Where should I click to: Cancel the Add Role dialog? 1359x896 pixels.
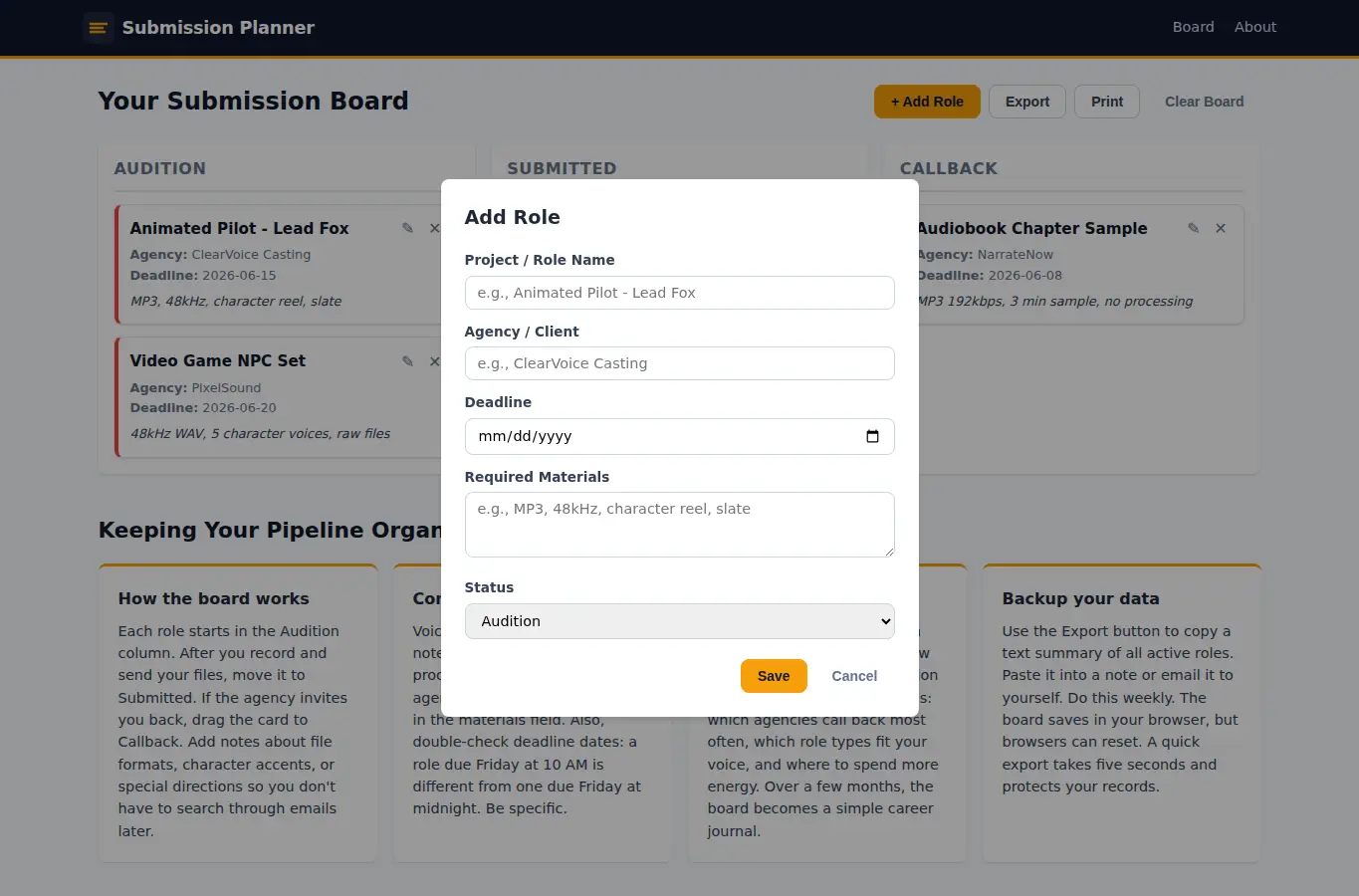point(854,676)
